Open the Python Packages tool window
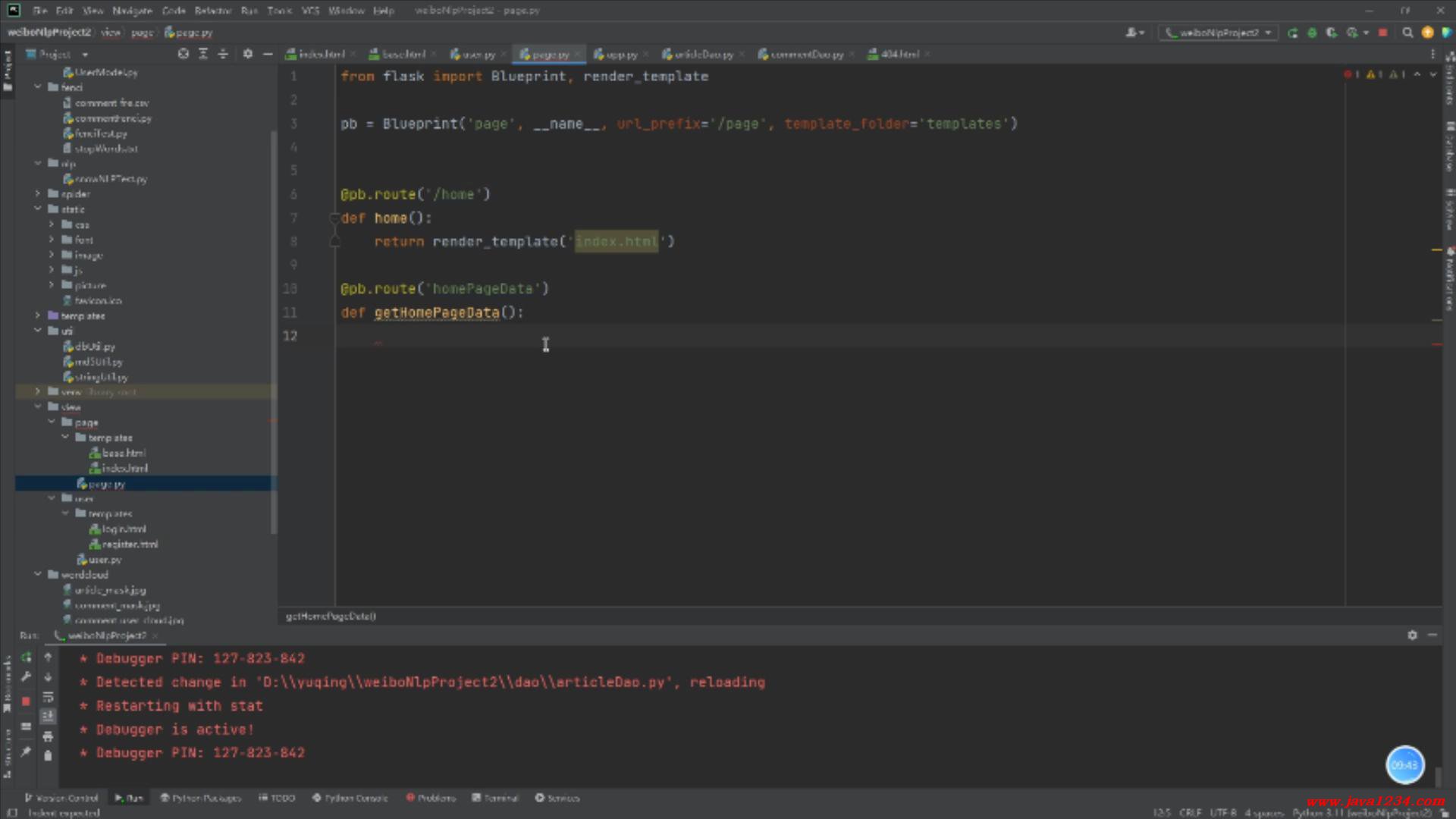 point(200,798)
